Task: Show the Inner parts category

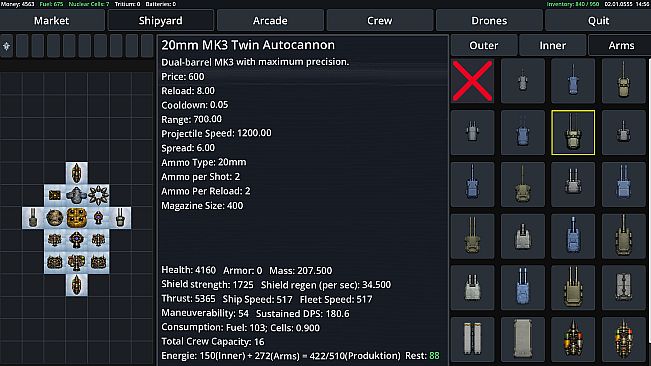Action: [553, 45]
